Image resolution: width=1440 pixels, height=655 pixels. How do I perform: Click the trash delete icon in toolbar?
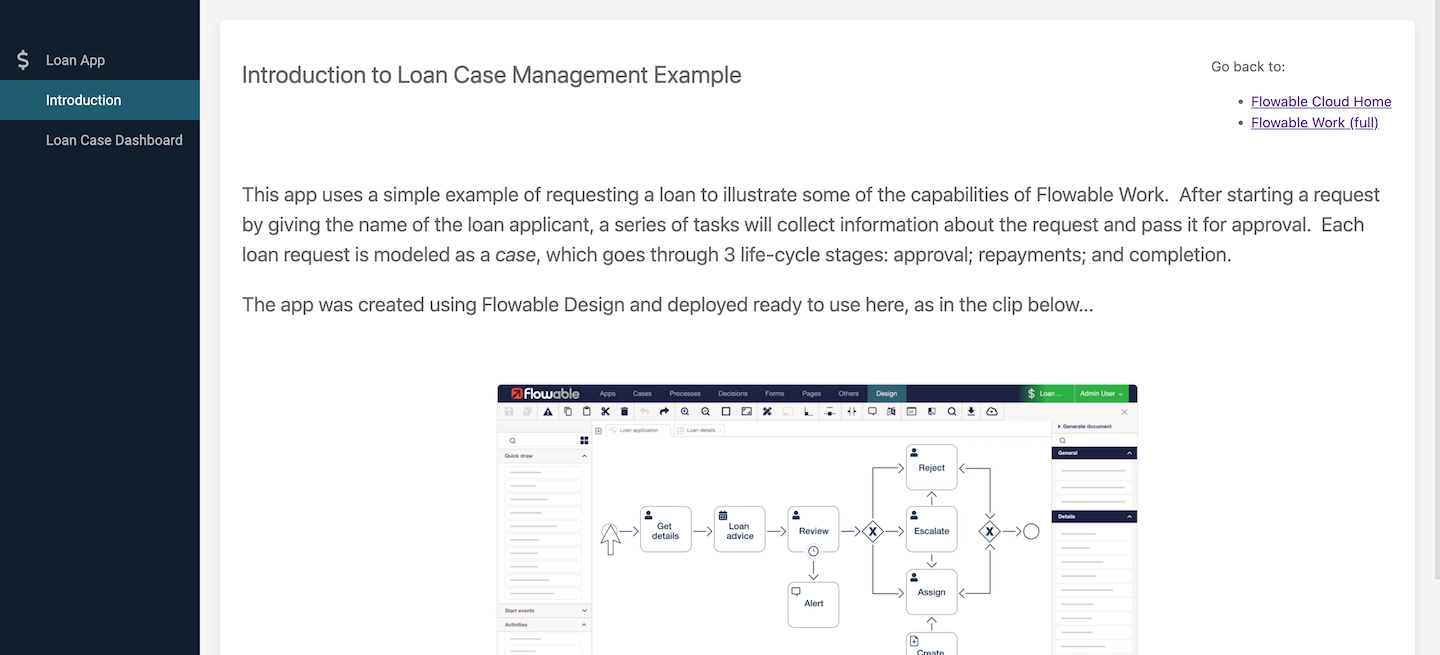(625, 411)
